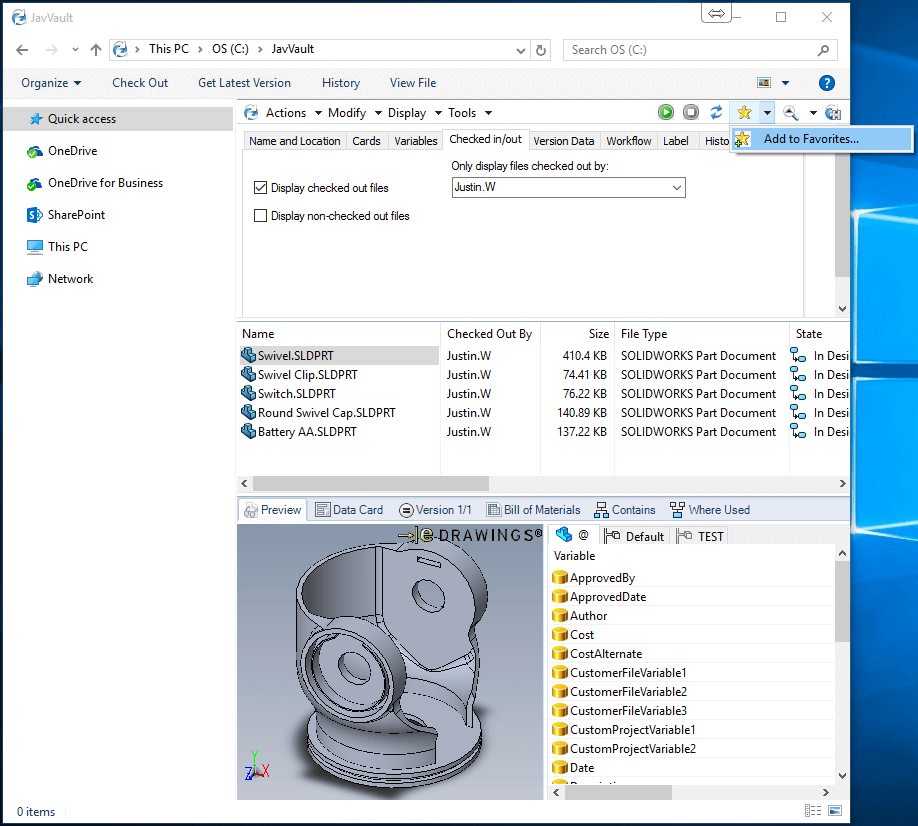Open the Bill of Materials tab
The height and width of the screenshot is (826, 918).
point(534,510)
